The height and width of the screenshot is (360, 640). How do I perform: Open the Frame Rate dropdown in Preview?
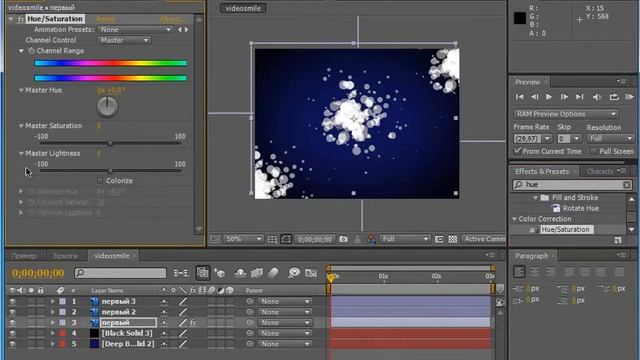tap(547, 139)
